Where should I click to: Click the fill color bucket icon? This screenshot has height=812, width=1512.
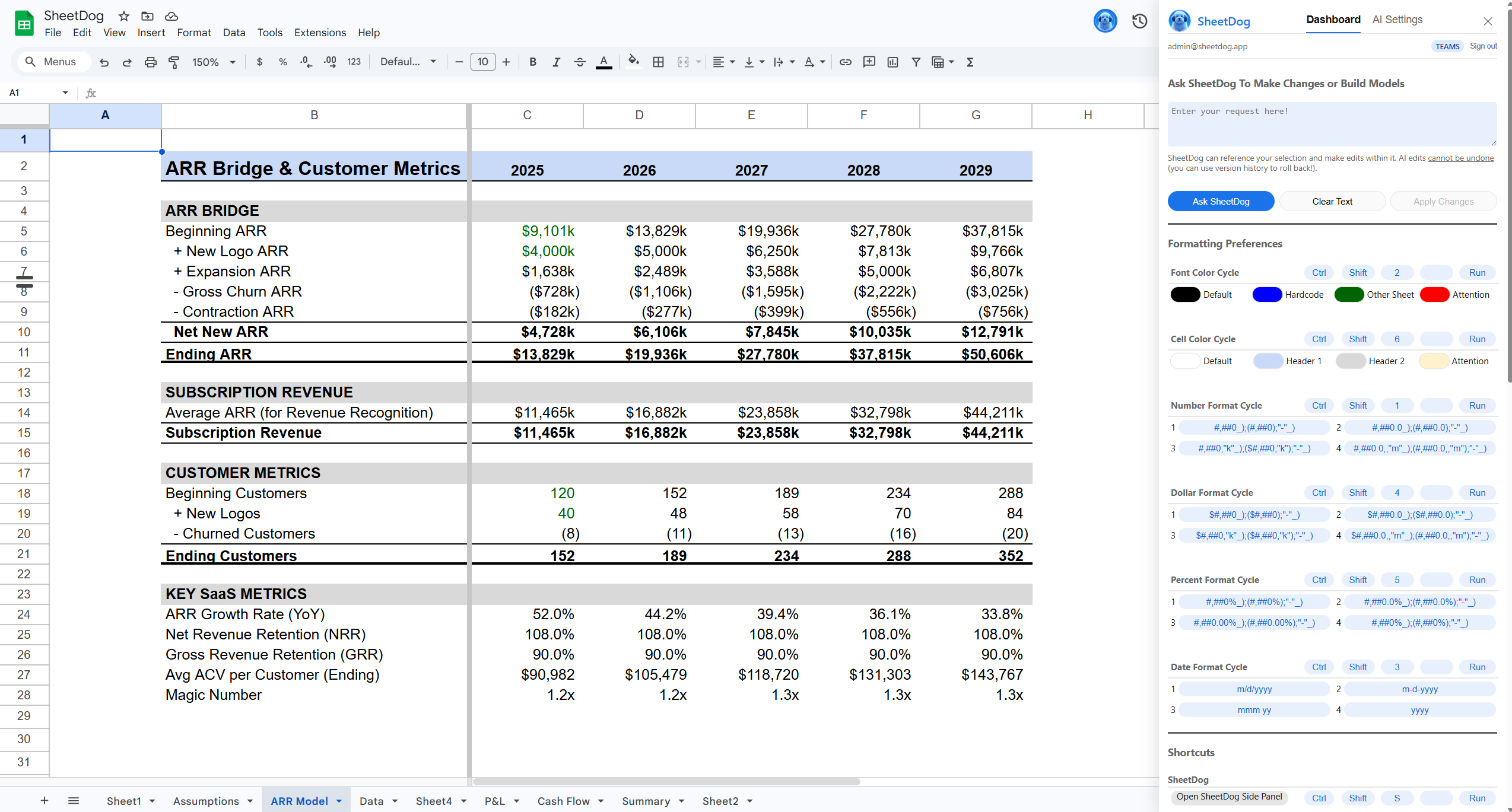633,61
